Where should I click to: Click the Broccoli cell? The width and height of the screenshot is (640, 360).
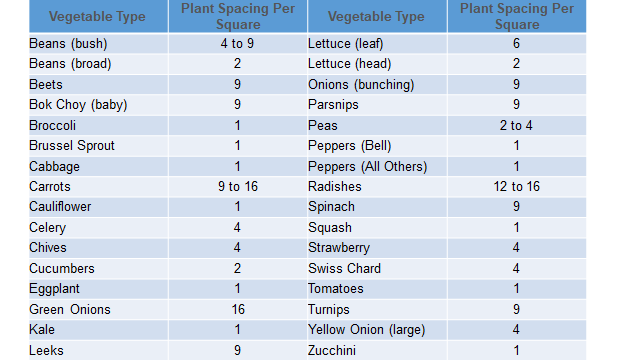[x=52, y=125]
